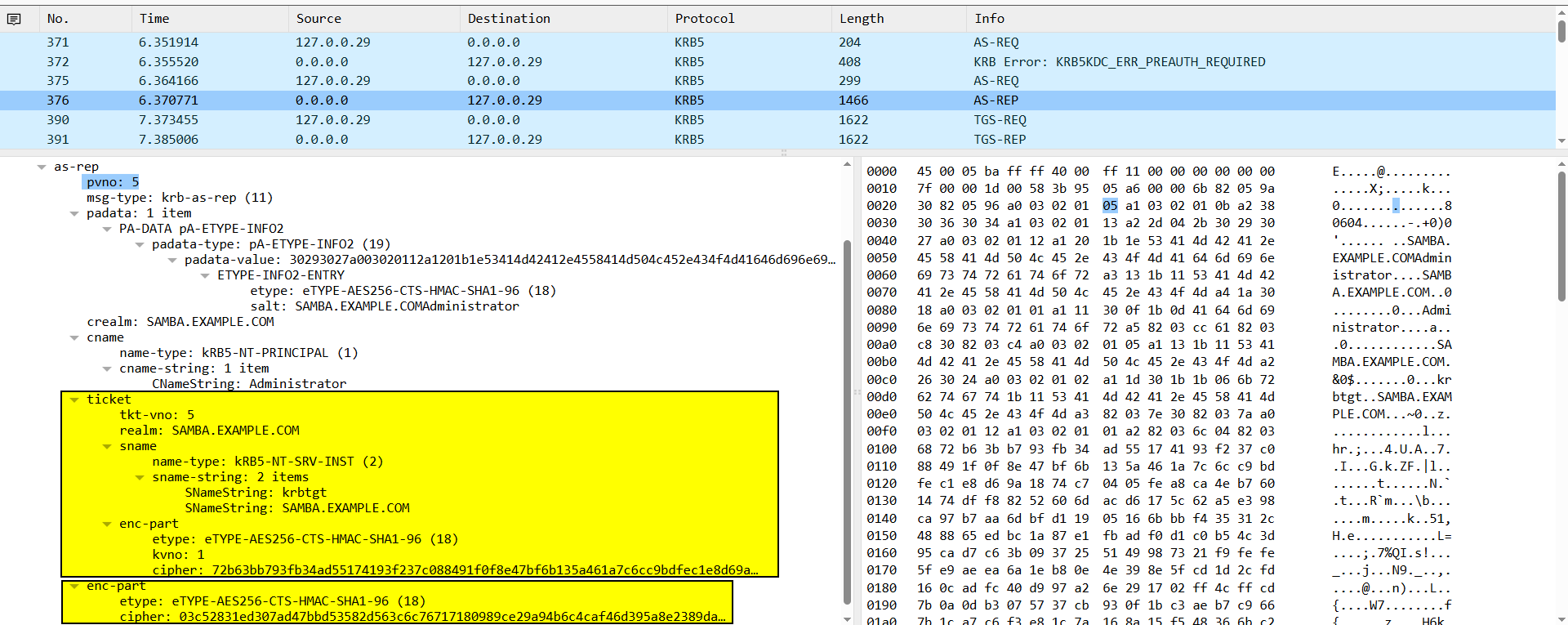Click the Info column header
This screenshot has height=625, width=1568.
click(x=989, y=19)
